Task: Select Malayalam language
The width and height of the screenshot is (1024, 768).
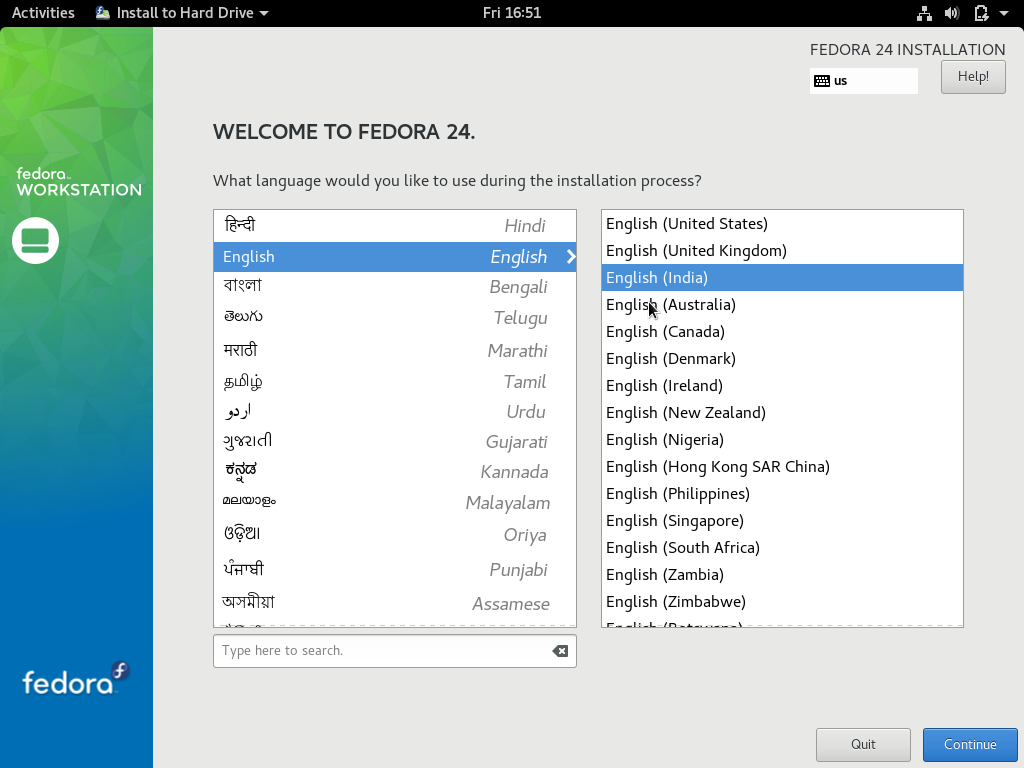Action: pyautogui.click(x=394, y=503)
